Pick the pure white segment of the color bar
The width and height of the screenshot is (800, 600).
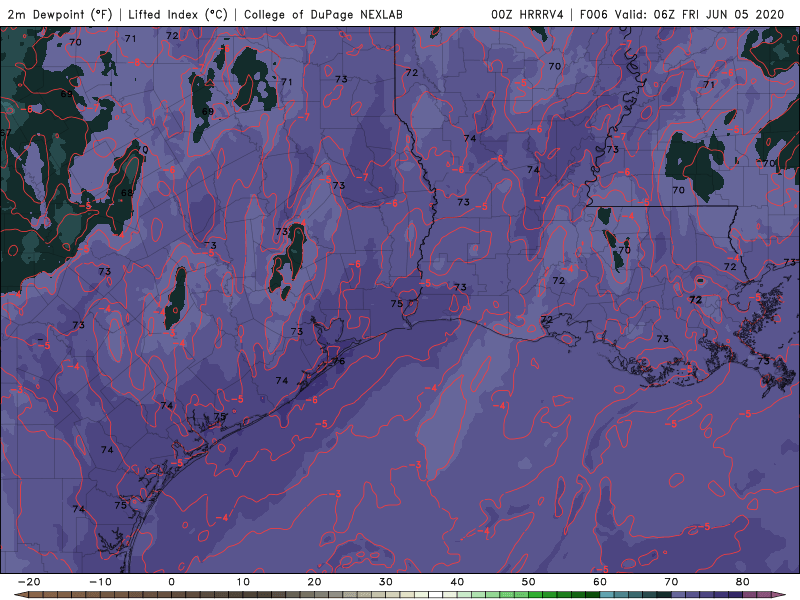tap(435, 594)
